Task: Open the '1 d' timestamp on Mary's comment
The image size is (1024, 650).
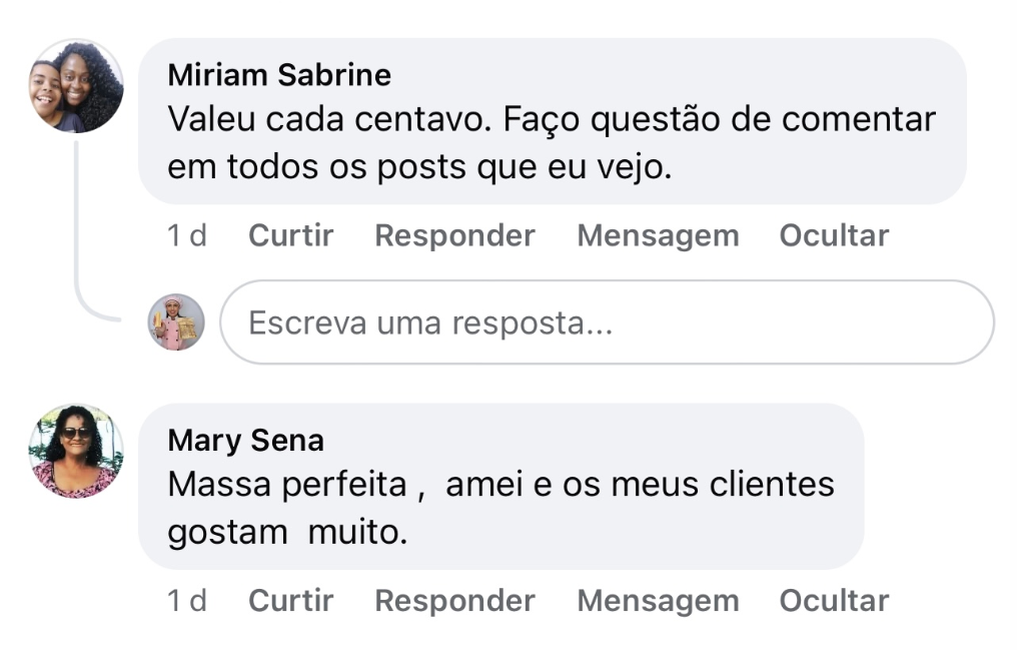Action: (187, 601)
